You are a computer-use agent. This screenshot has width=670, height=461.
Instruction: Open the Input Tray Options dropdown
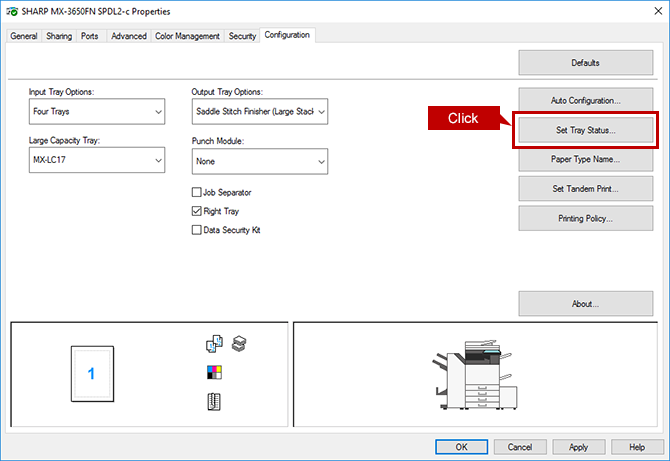click(x=97, y=112)
